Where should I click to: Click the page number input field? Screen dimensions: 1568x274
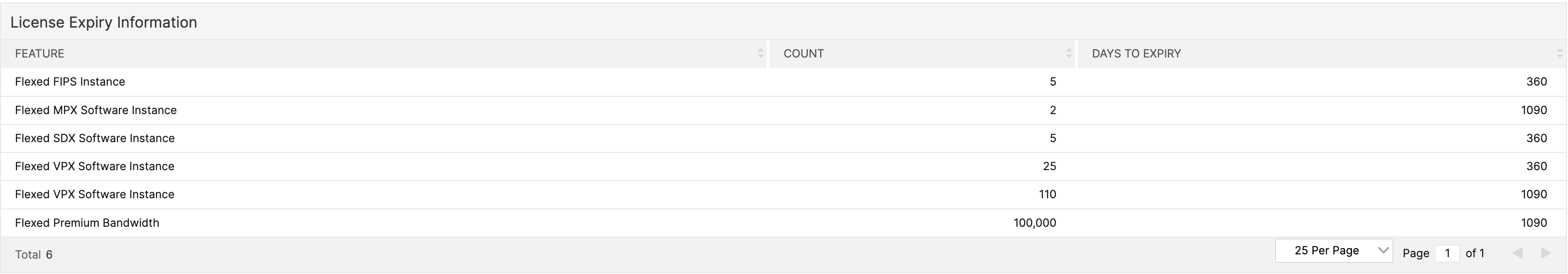click(x=1447, y=253)
